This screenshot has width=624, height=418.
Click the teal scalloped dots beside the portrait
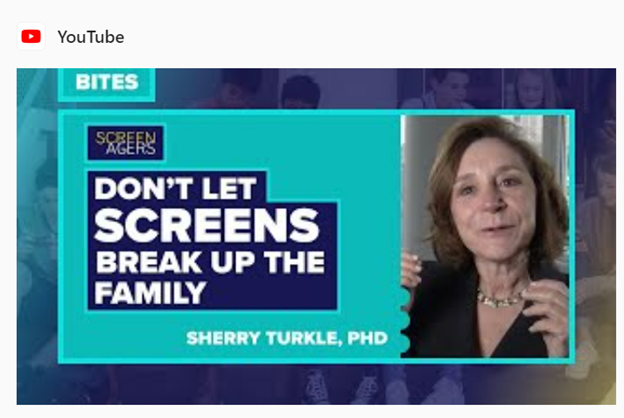coord(404,320)
